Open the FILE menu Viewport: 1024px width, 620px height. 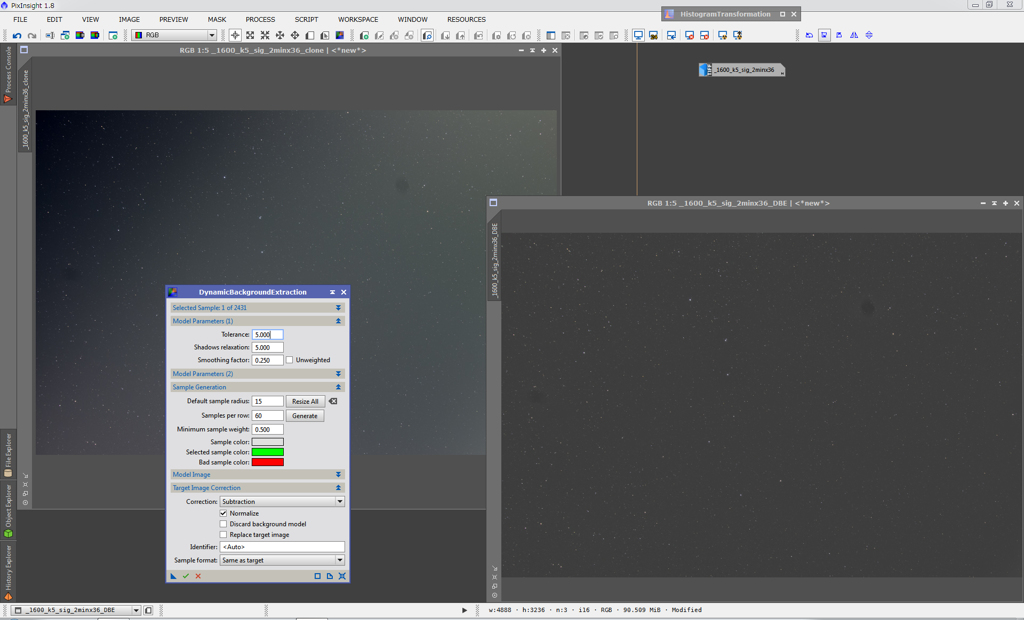(20, 20)
